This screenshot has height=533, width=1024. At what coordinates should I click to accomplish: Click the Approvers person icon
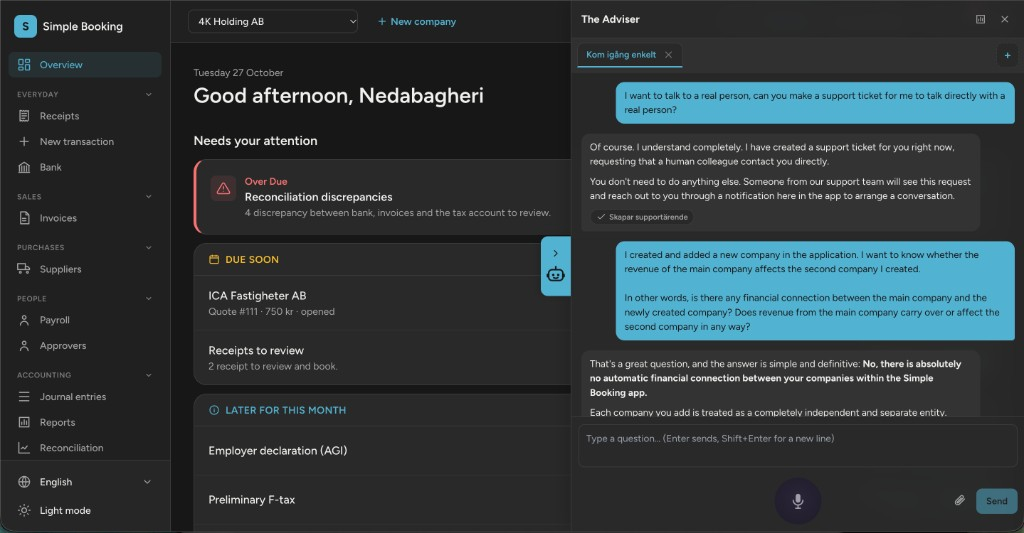click(x=24, y=346)
